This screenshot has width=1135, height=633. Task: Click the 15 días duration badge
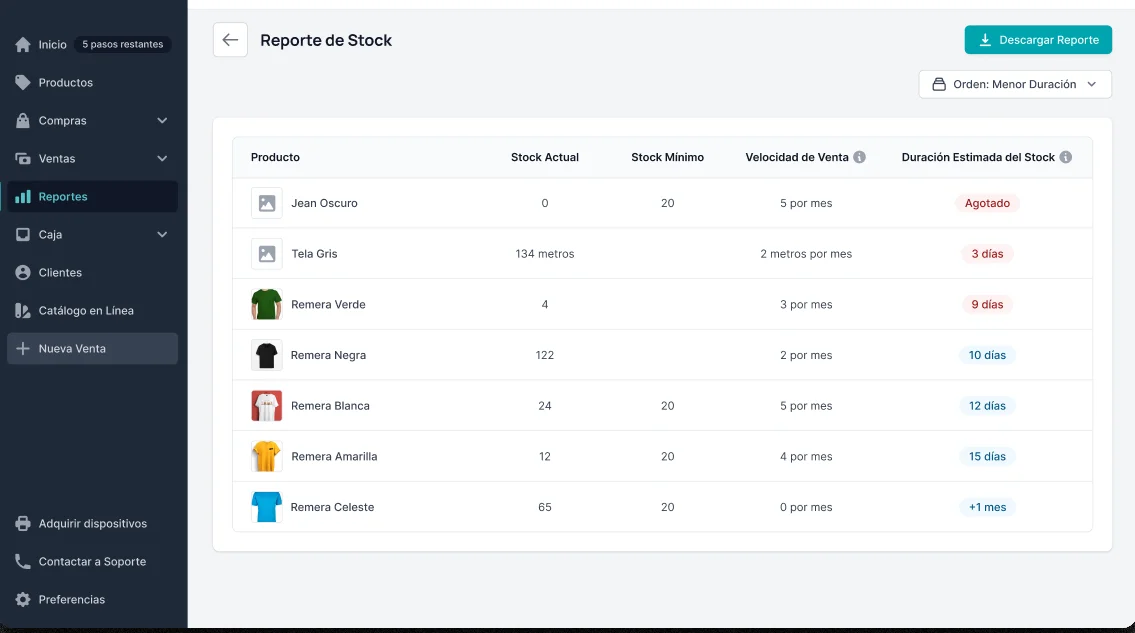[987, 456]
